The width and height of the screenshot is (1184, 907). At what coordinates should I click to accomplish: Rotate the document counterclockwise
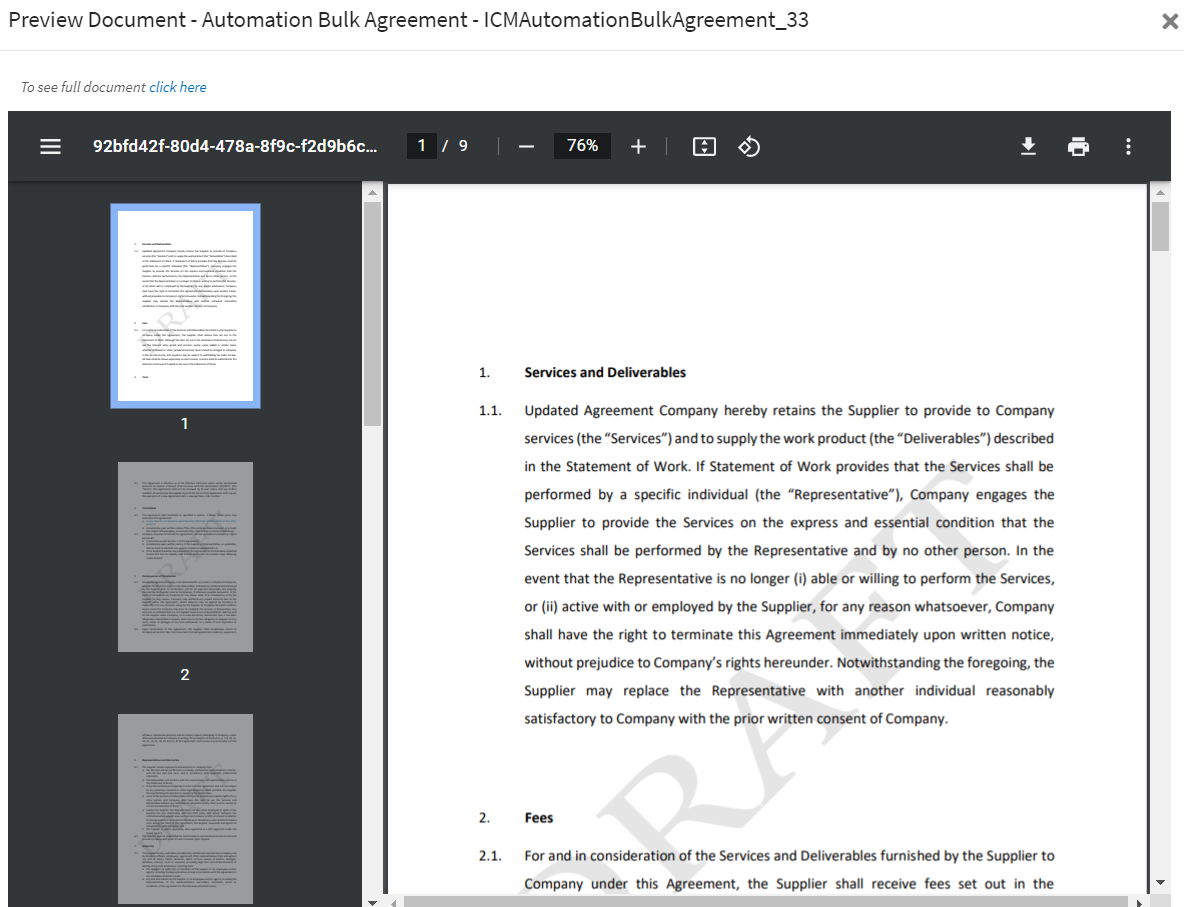coord(749,147)
